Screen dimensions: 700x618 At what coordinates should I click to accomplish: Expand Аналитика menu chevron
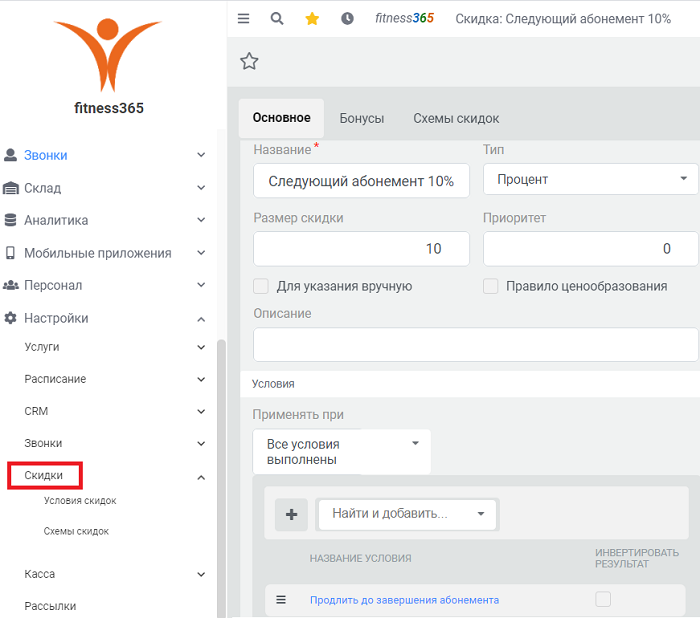tap(201, 220)
